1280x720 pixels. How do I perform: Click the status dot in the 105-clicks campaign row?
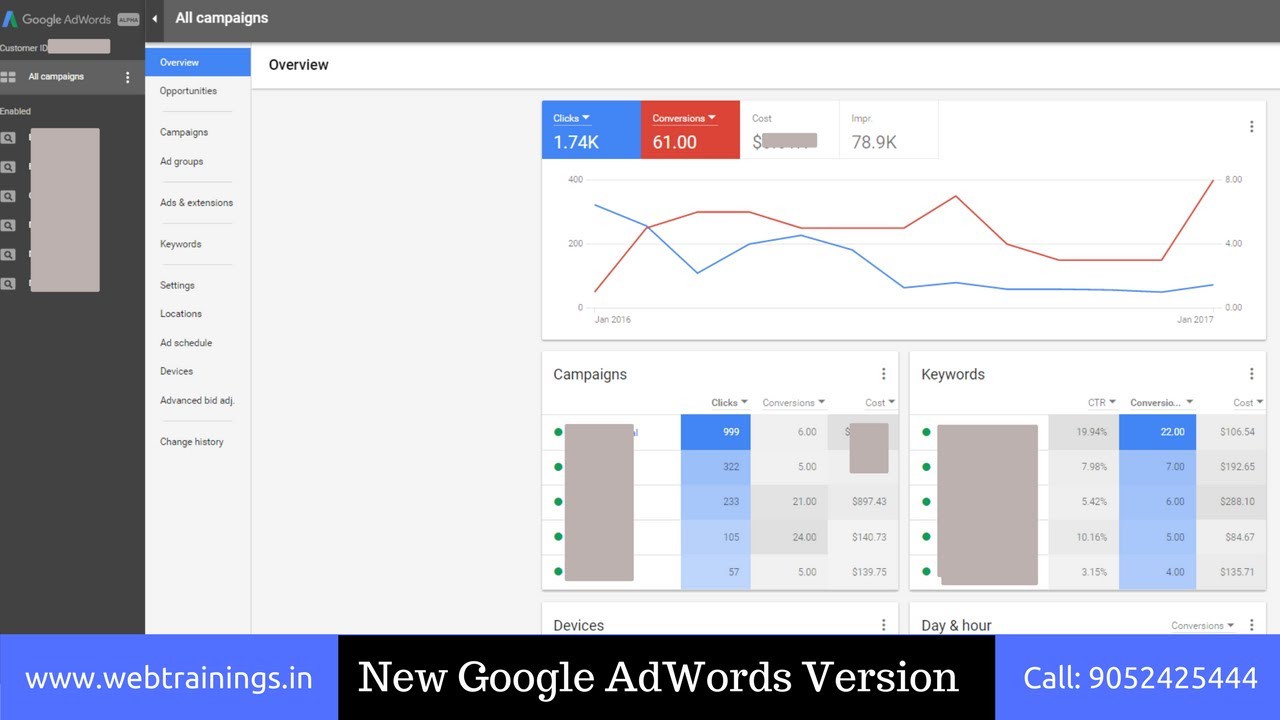pyautogui.click(x=558, y=537)
